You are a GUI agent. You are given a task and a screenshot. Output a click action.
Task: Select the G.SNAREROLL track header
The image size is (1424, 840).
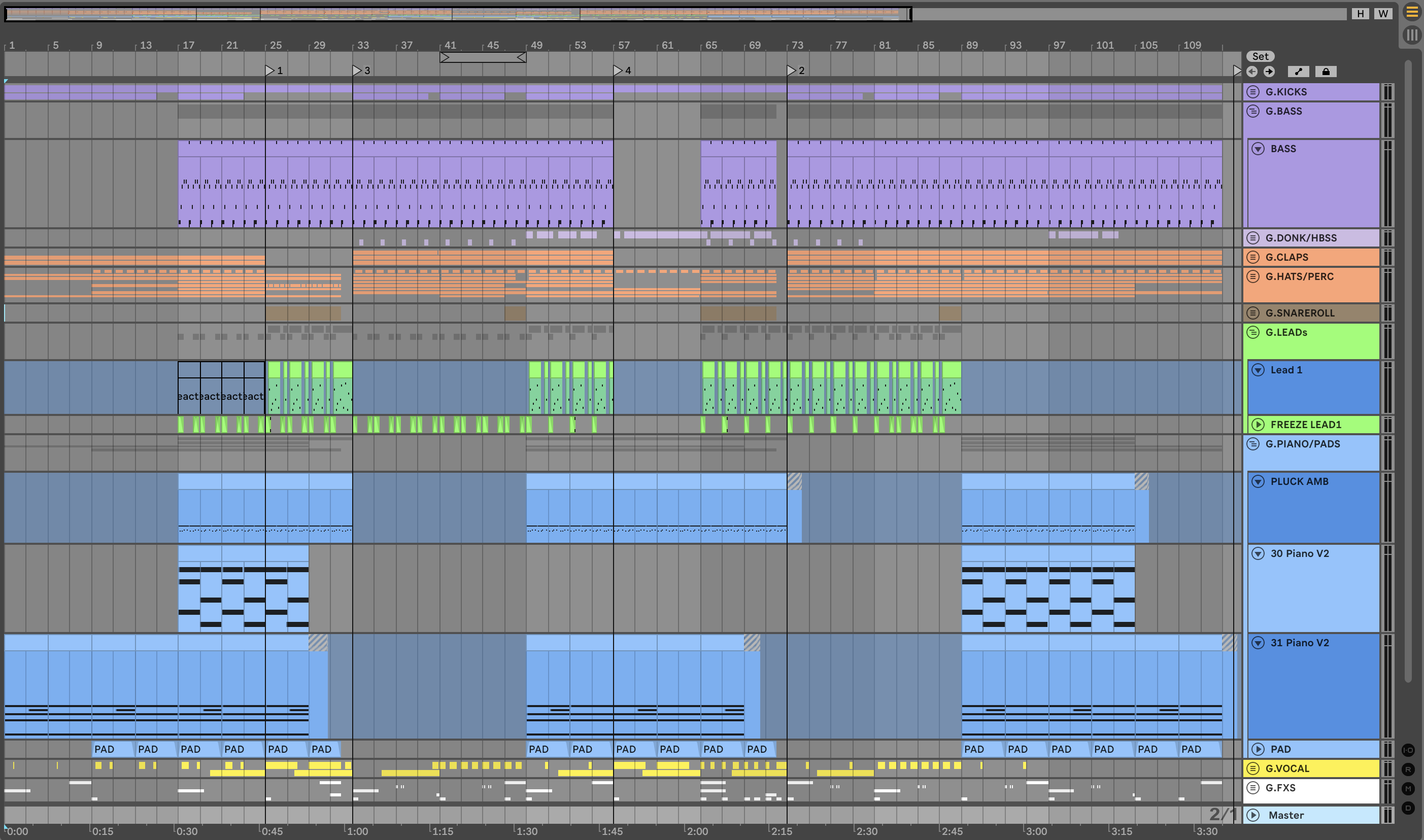[x=1319, y=313]
